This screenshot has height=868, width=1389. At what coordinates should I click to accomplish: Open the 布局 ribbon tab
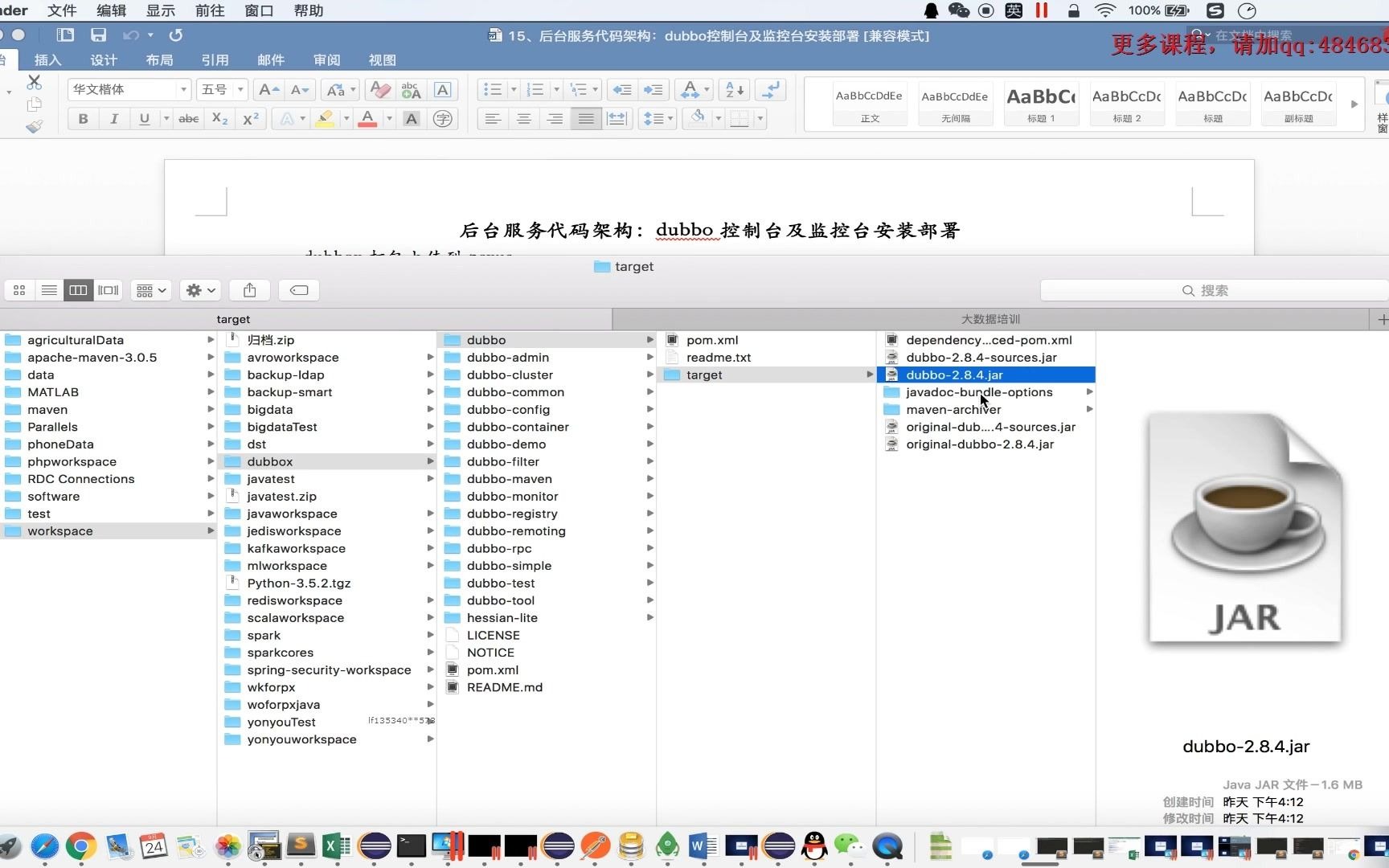tap(159, 60)
